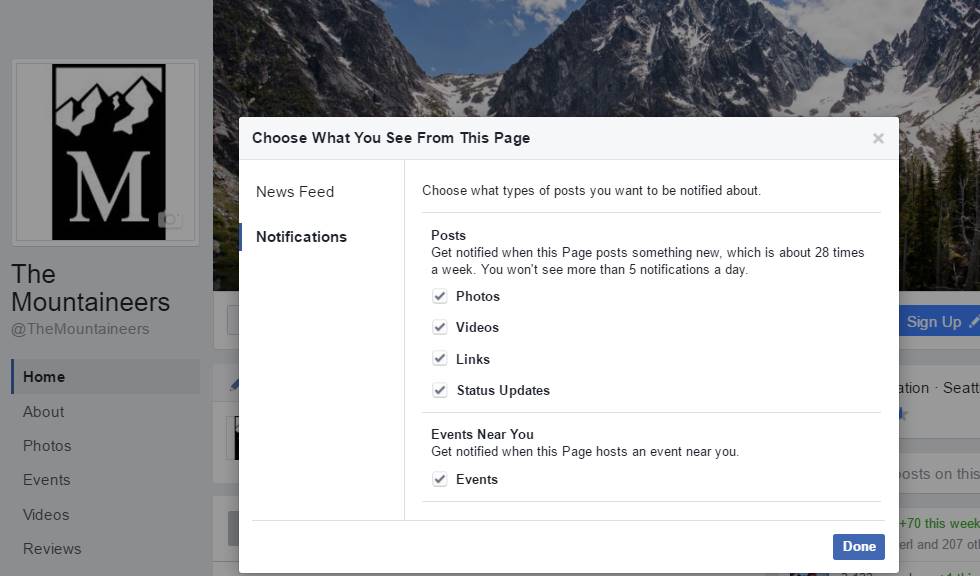Click The Mountaineers profile logo image
The image size is (980, 576).
pyautogui.click(x=107, y=152)
